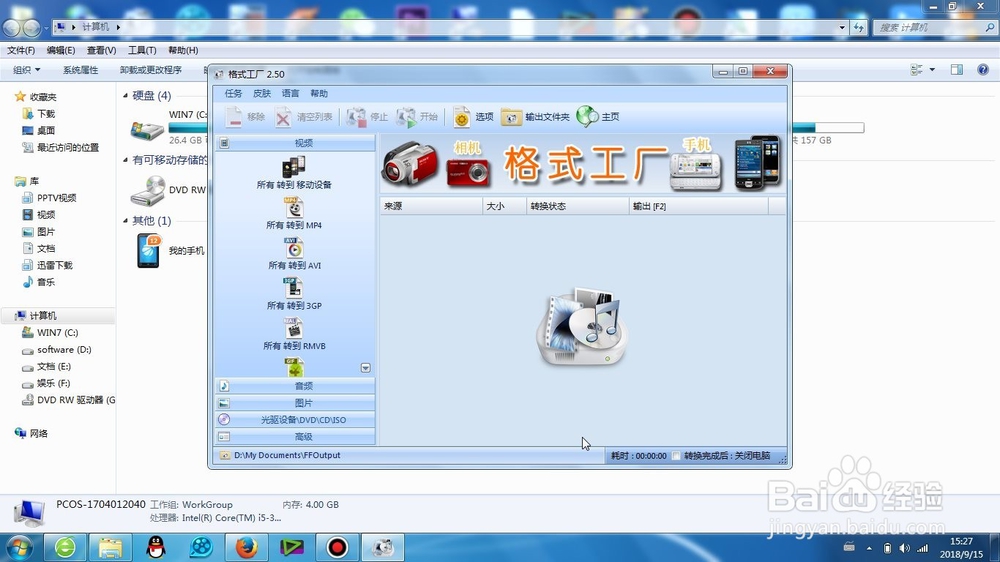
Task: Open File (文件) menu in Explorer
Action: tap(21, 50)
